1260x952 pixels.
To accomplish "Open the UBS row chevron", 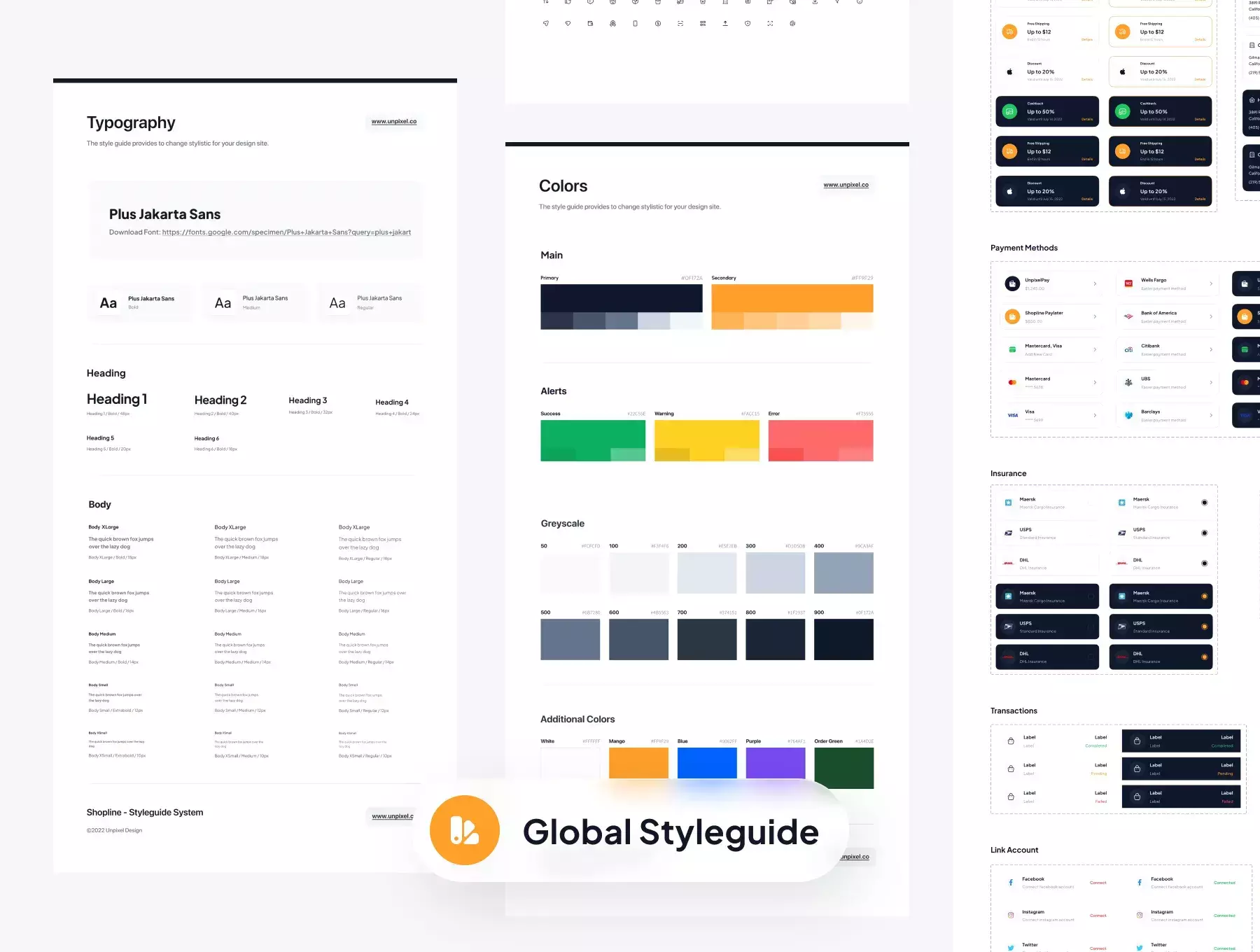I will (1211, 382).
